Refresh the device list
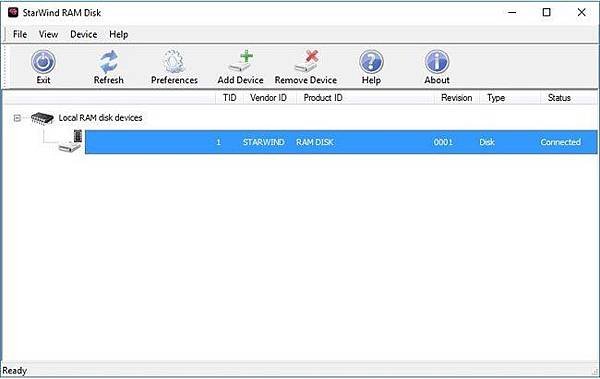 (x=109, y=62)
